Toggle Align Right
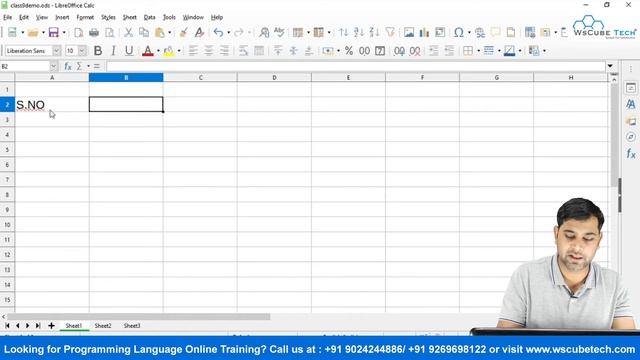Viewport: 640px width, 360px height. click(x=224, y=51)
